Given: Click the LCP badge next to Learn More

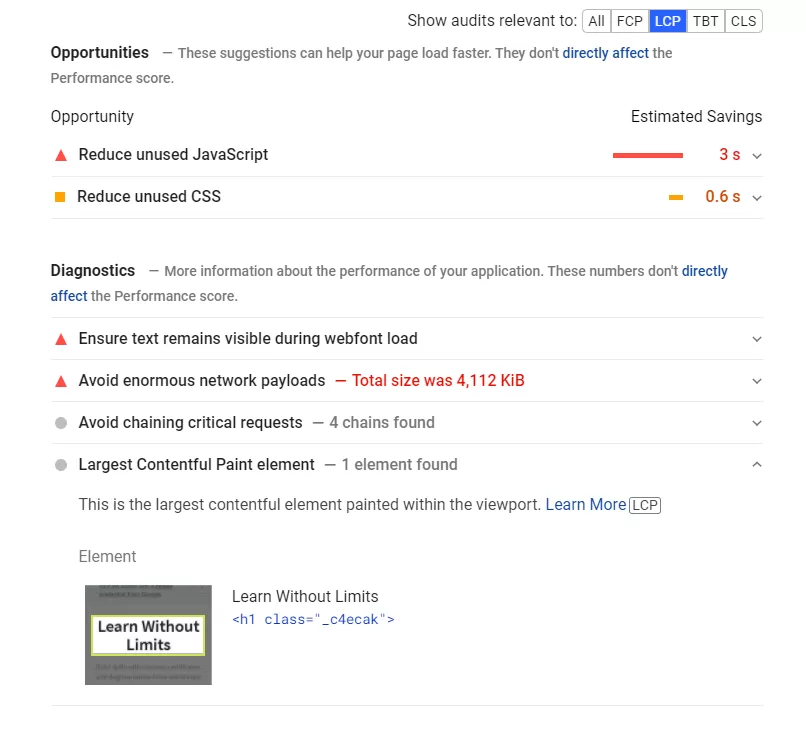Looking at the screenshot, I should click(645, 505).
